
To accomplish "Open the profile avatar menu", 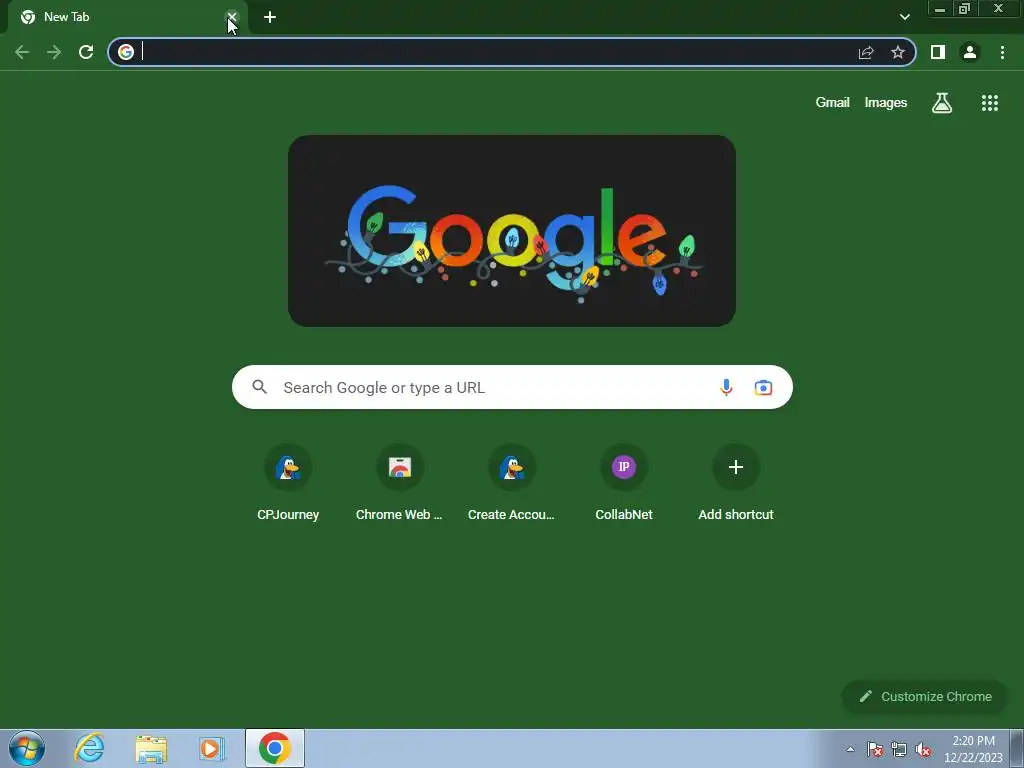I will click(x=970, y=52).
